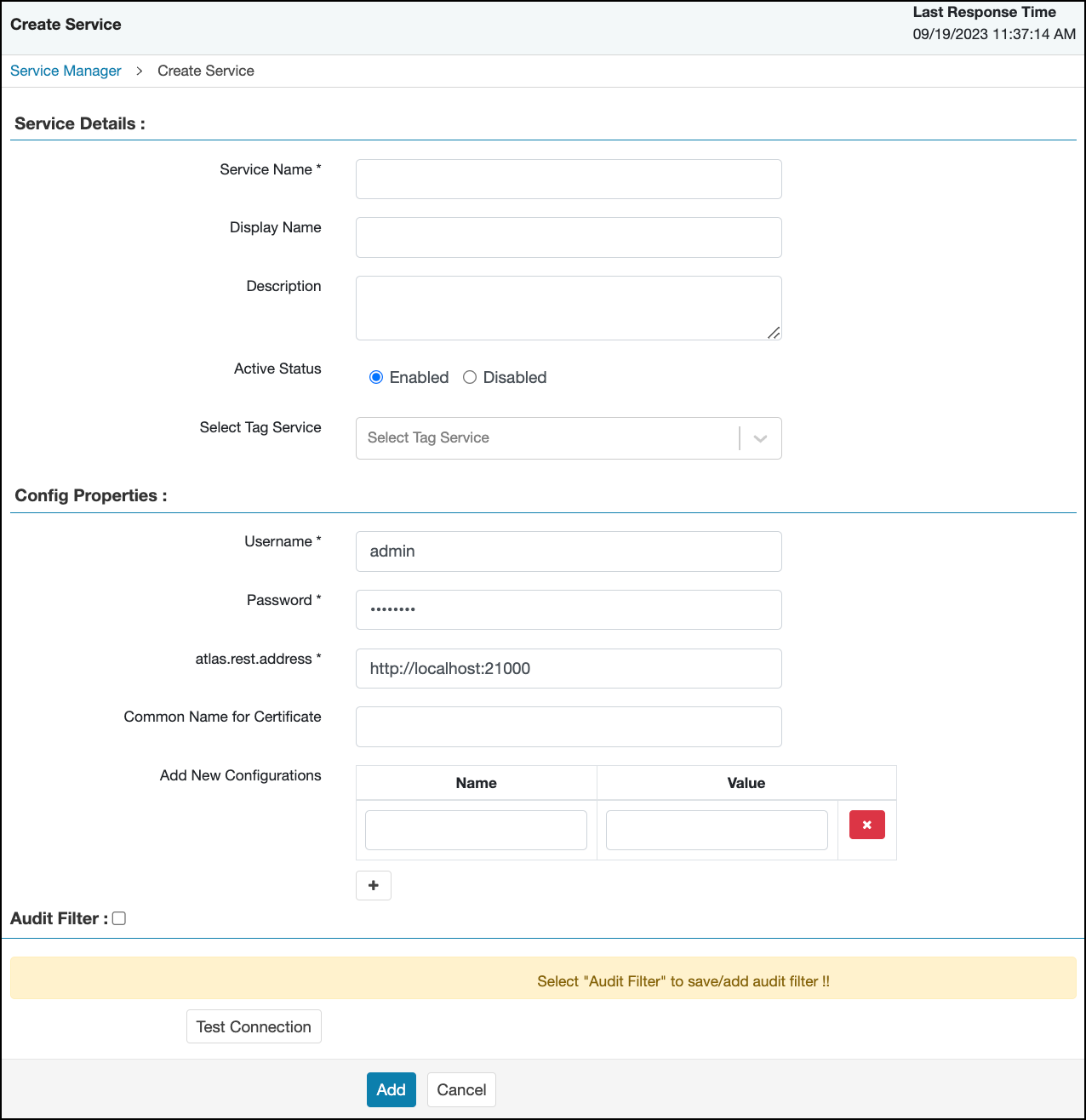Screen dimensions: 1086x1120
Task: Click the Add button
Action: coord(391,1089)
